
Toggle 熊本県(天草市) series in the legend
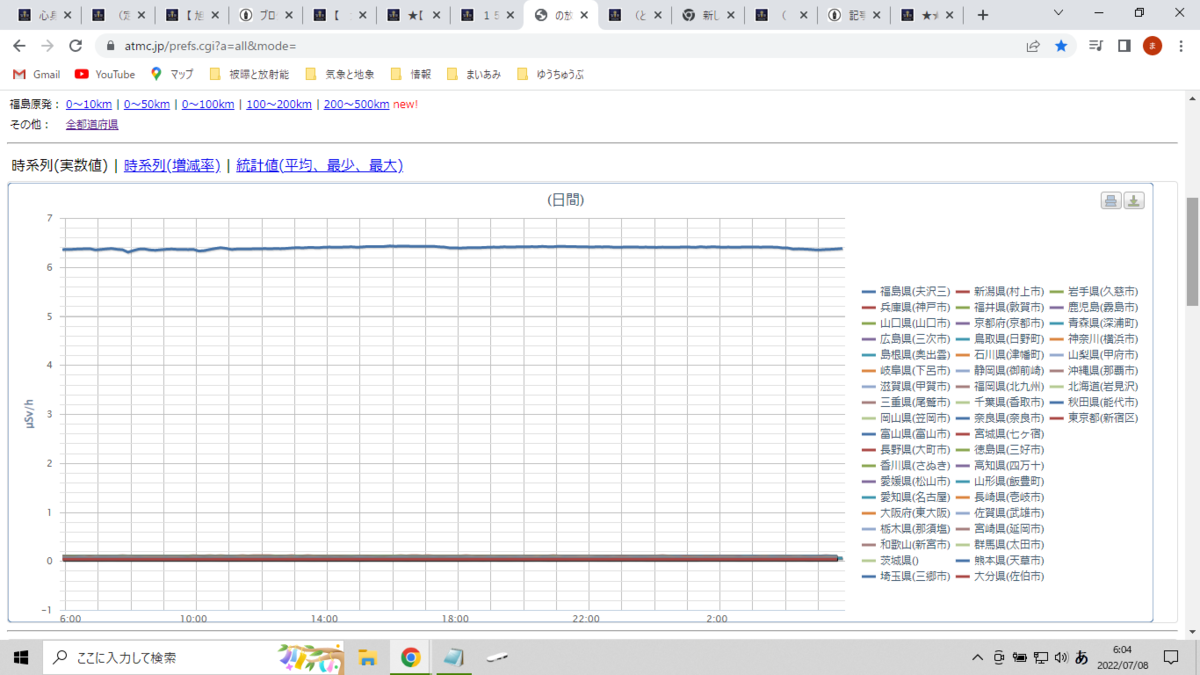tap(1000, 560)
